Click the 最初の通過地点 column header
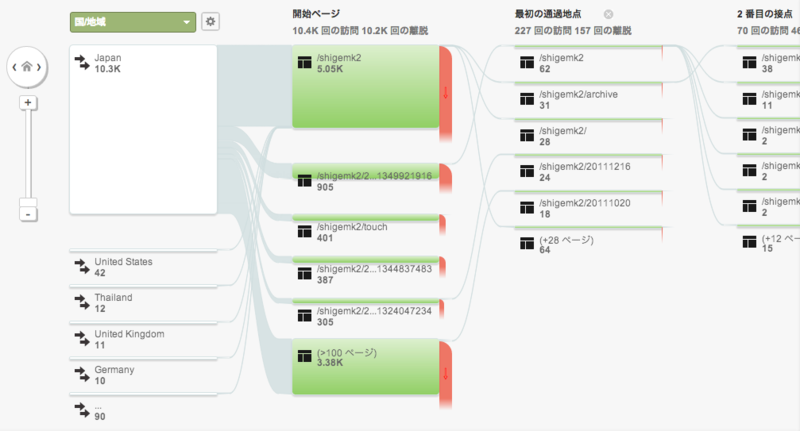 pyautogui.click(x=547, y=14)
